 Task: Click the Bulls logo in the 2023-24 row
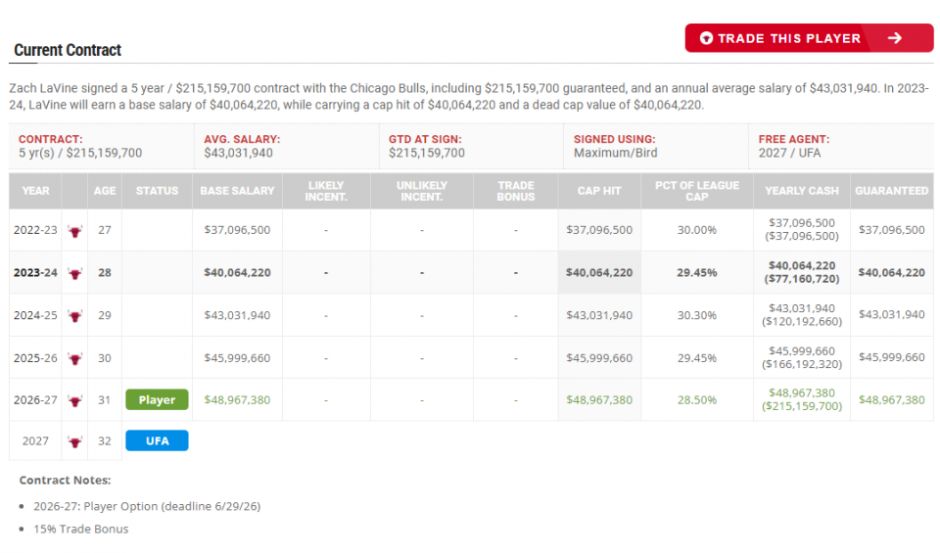(x=75, y=273)
